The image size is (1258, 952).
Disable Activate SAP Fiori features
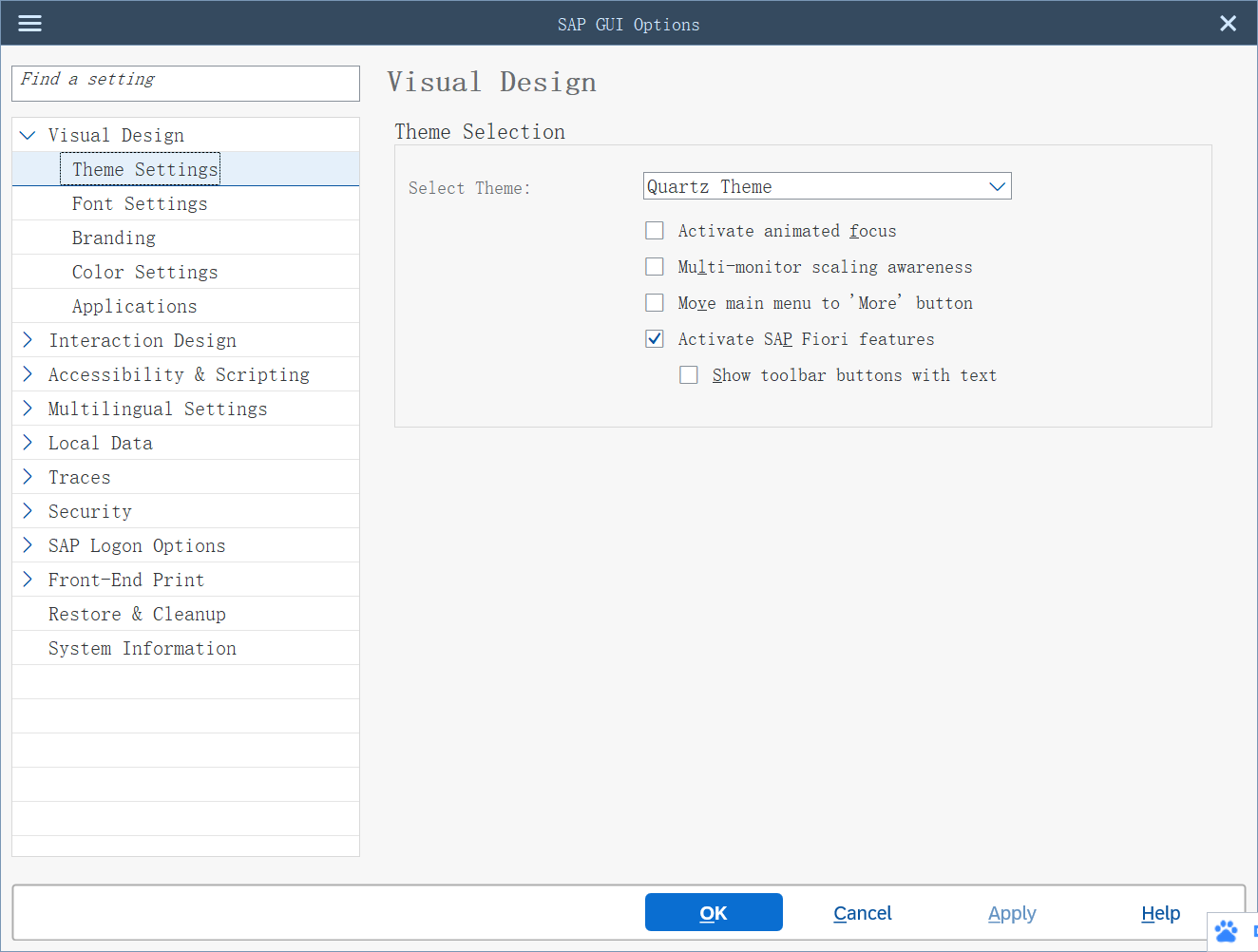[x=654, y=338]
